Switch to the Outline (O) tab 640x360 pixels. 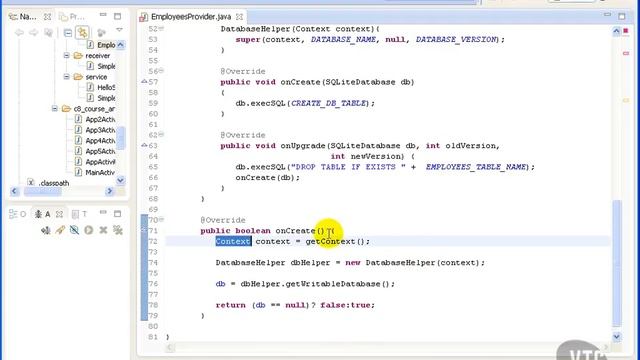click(18, 214)
